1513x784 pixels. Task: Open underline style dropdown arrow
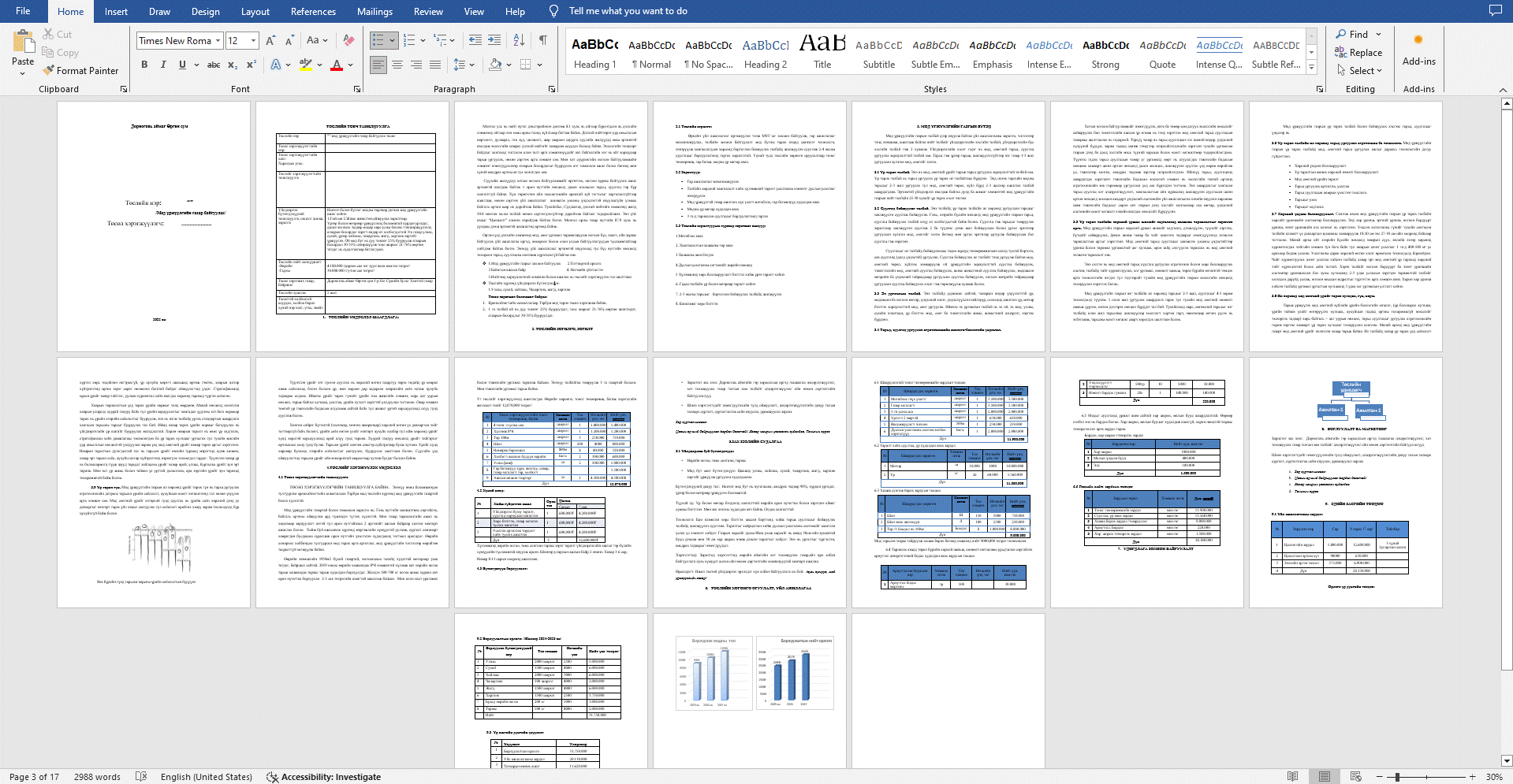pyautogui.click(x=195, y=65)
